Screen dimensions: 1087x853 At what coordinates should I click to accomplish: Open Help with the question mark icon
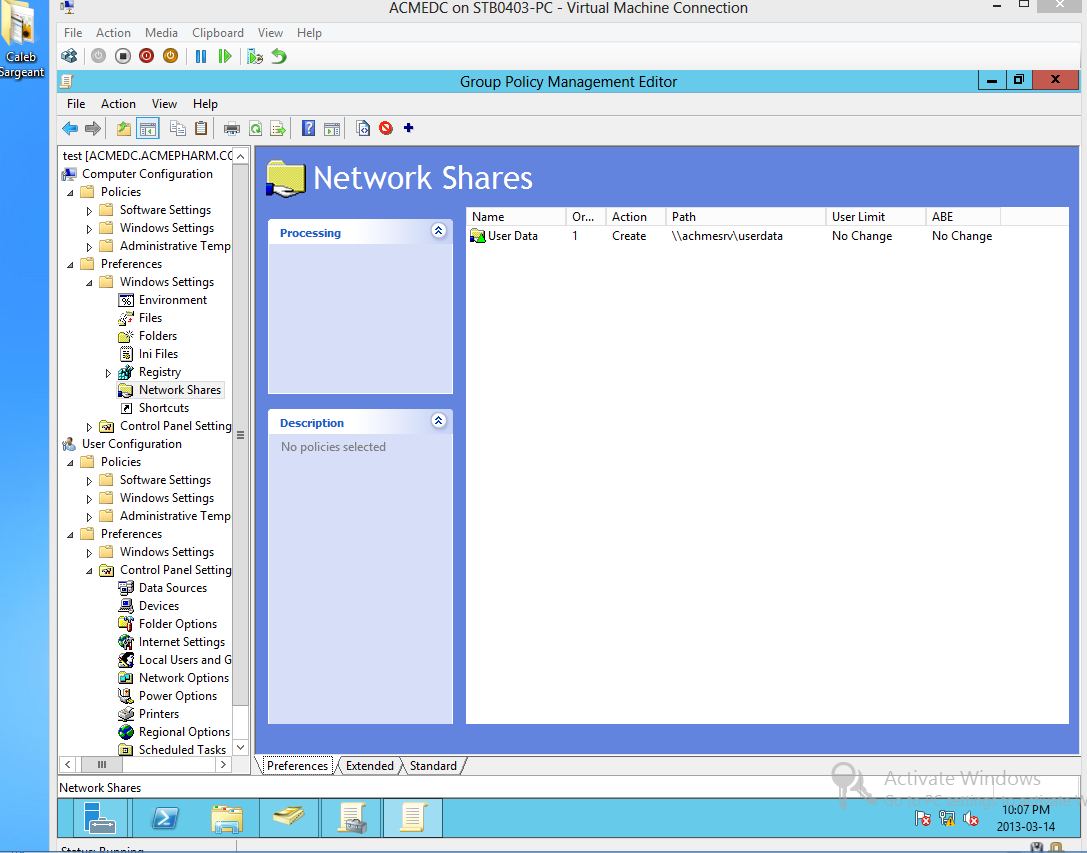[x=308, y=128]
